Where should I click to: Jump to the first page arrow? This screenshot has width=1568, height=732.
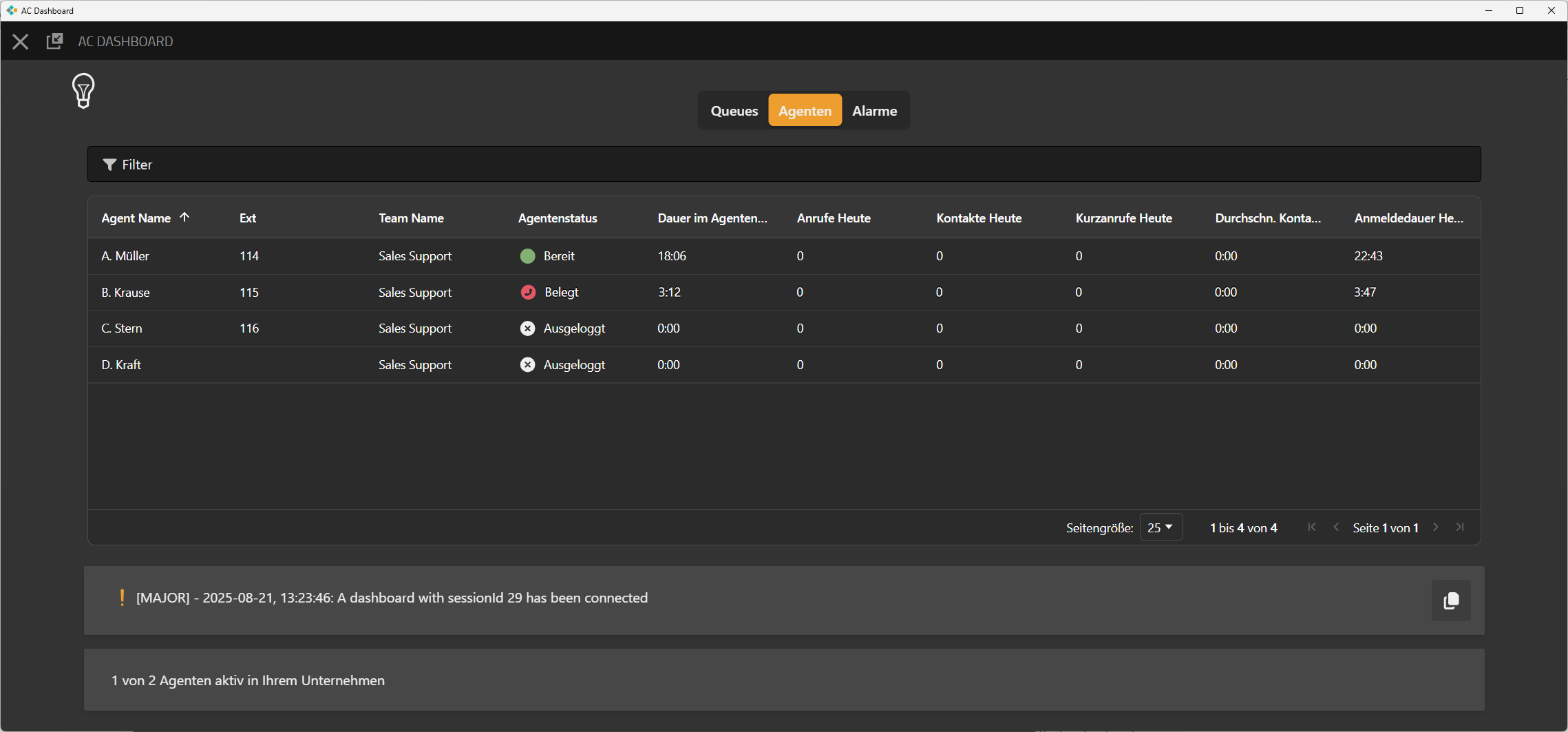click(1312, 527)
